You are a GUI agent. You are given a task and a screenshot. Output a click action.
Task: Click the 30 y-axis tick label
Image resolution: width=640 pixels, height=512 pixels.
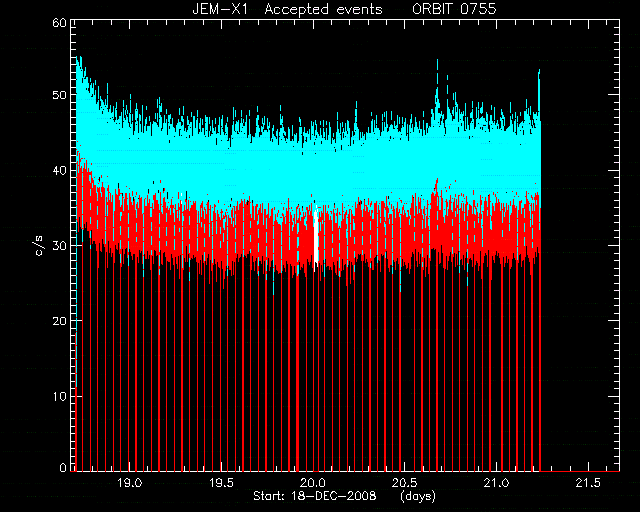[59, 245]
